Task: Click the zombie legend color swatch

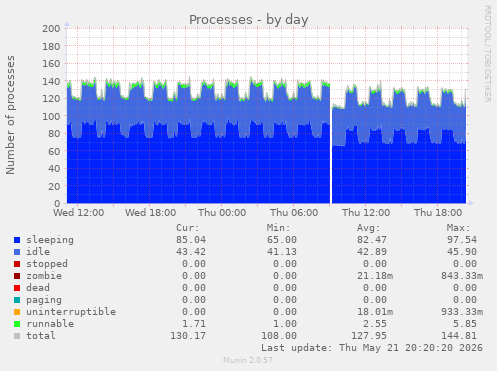Action: (17, 276)
